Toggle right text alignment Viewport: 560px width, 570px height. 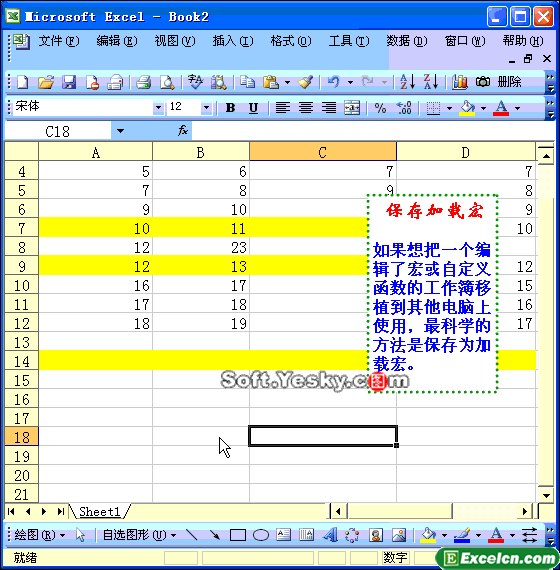click(x=329, y=108)
